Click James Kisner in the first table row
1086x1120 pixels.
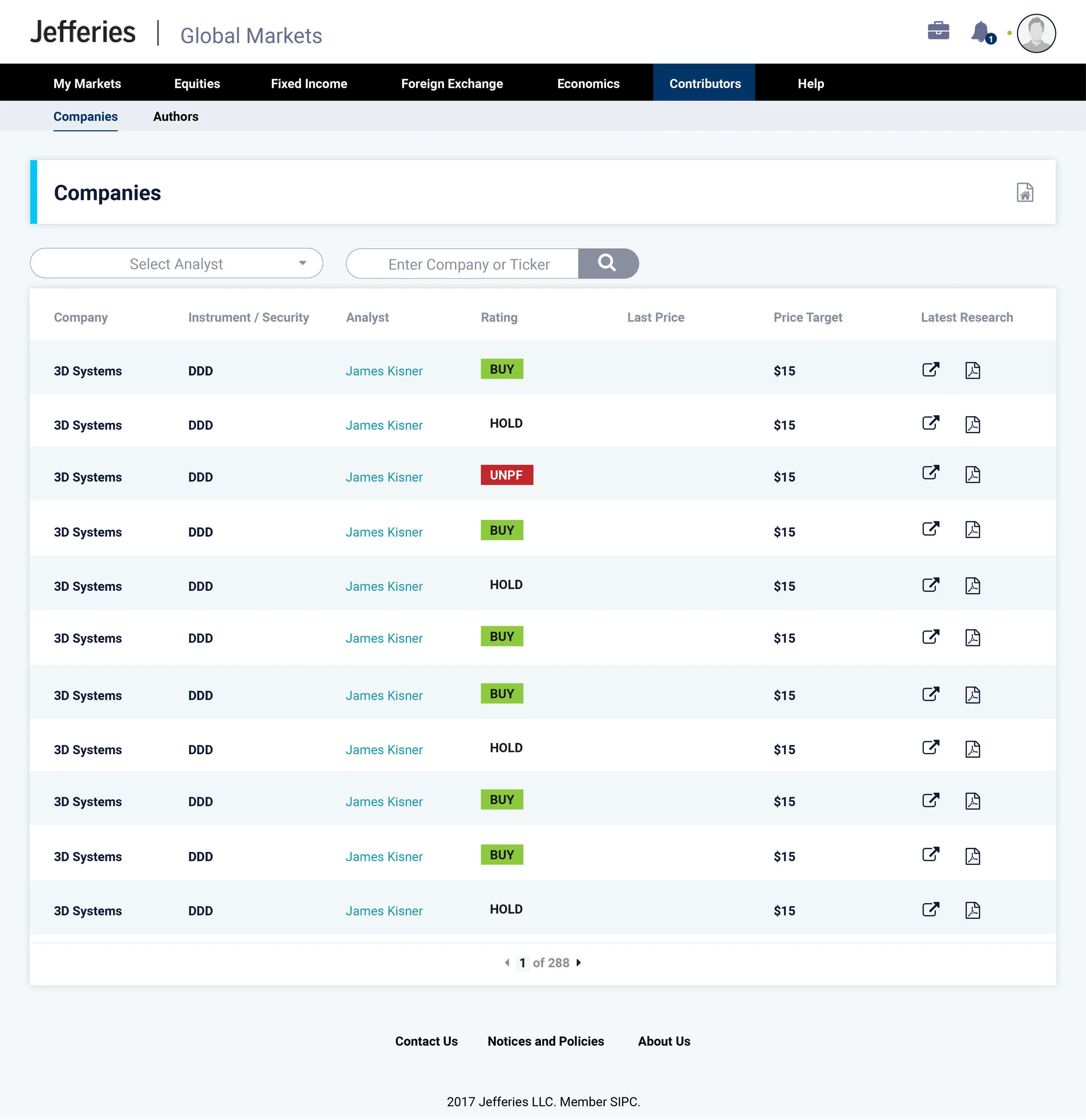coord(384,371)
